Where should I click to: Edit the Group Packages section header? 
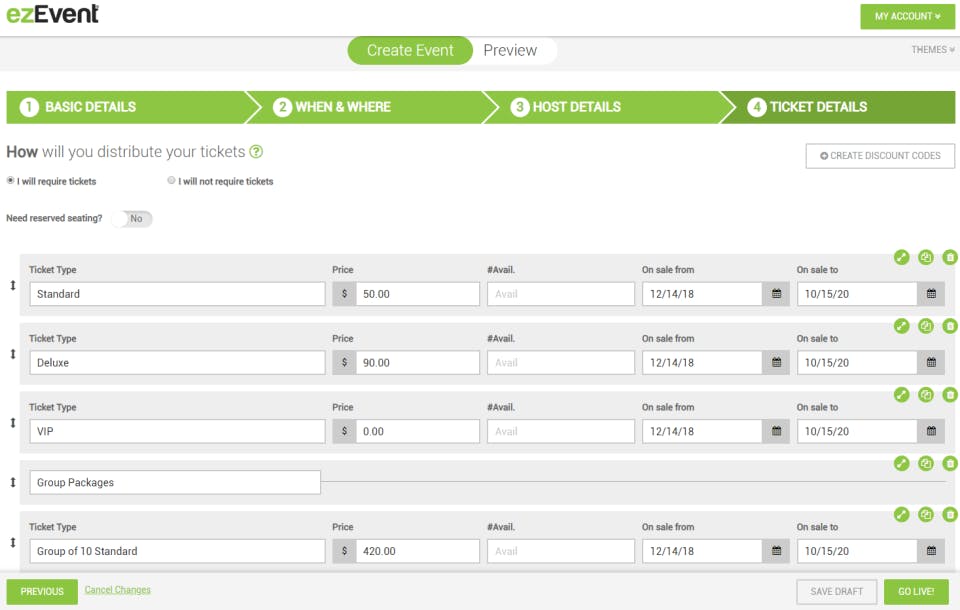point(901,464)
